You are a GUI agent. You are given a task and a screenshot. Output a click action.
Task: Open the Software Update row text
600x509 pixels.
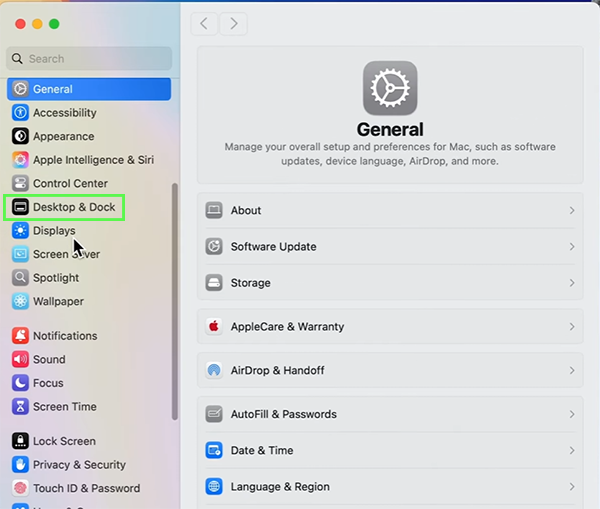[273, 247]
